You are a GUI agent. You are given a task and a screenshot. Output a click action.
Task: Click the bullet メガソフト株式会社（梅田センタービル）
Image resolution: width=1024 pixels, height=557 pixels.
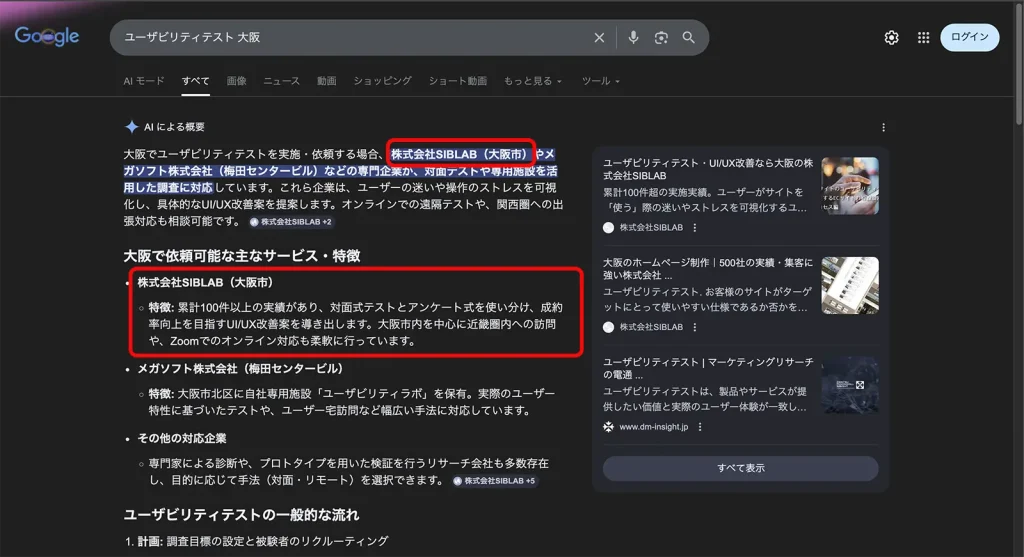tap(240, 368)
